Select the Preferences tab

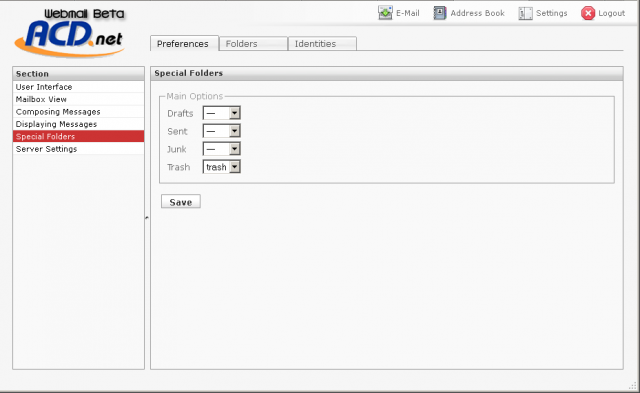coord(184,43)
